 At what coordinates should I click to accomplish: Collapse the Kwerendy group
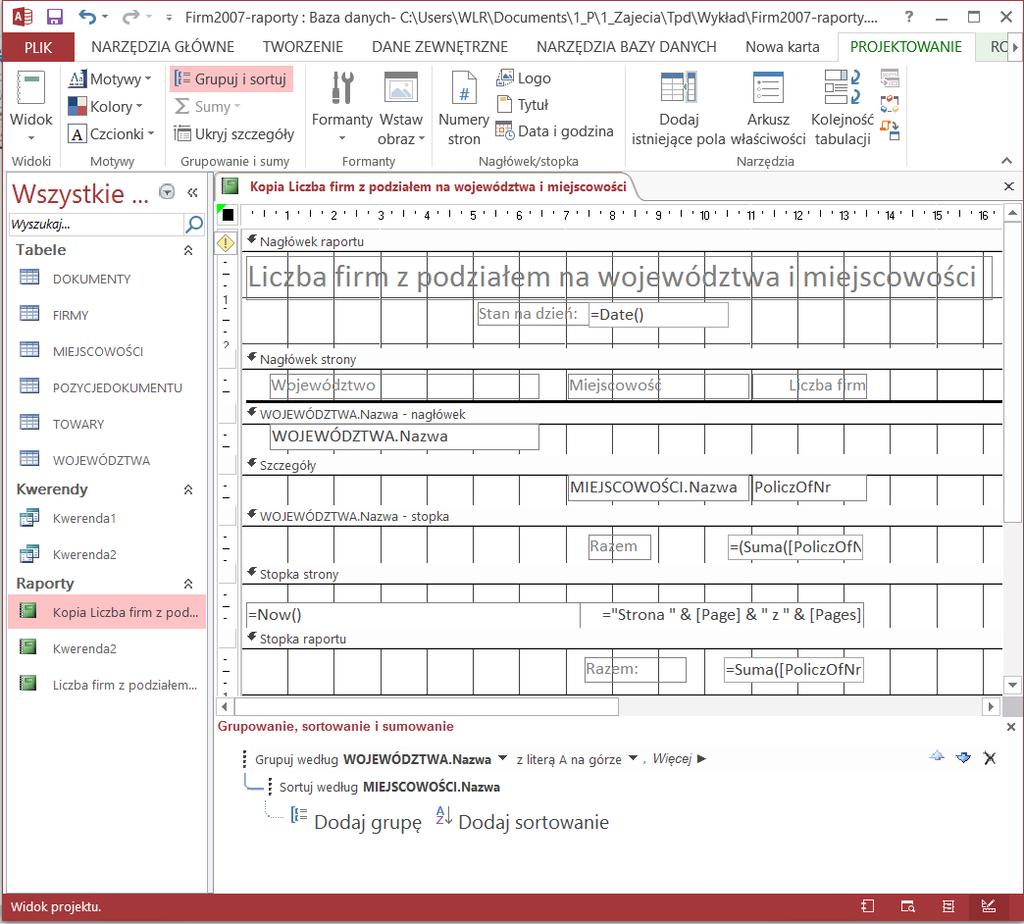[x=188, y=490]
